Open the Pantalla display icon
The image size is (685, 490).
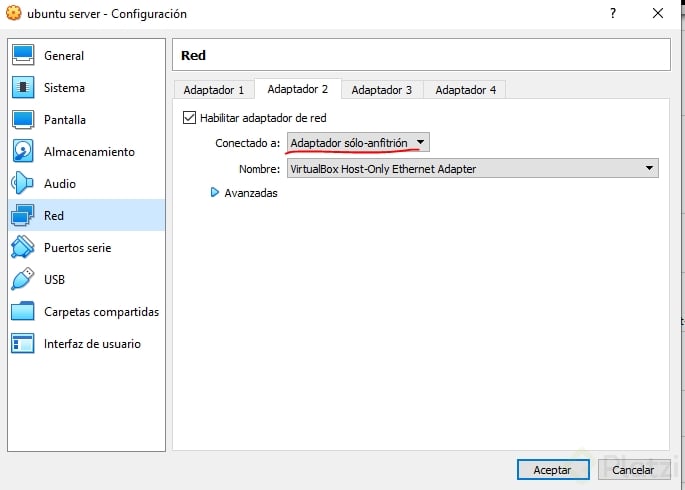click(23, 120)
